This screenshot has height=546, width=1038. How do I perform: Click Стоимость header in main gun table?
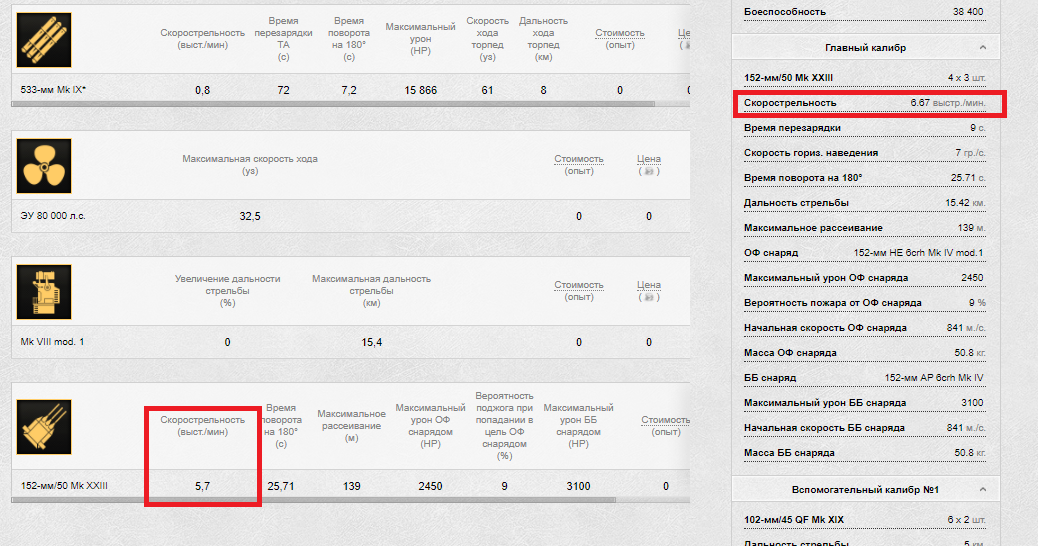tap(665, 420)
